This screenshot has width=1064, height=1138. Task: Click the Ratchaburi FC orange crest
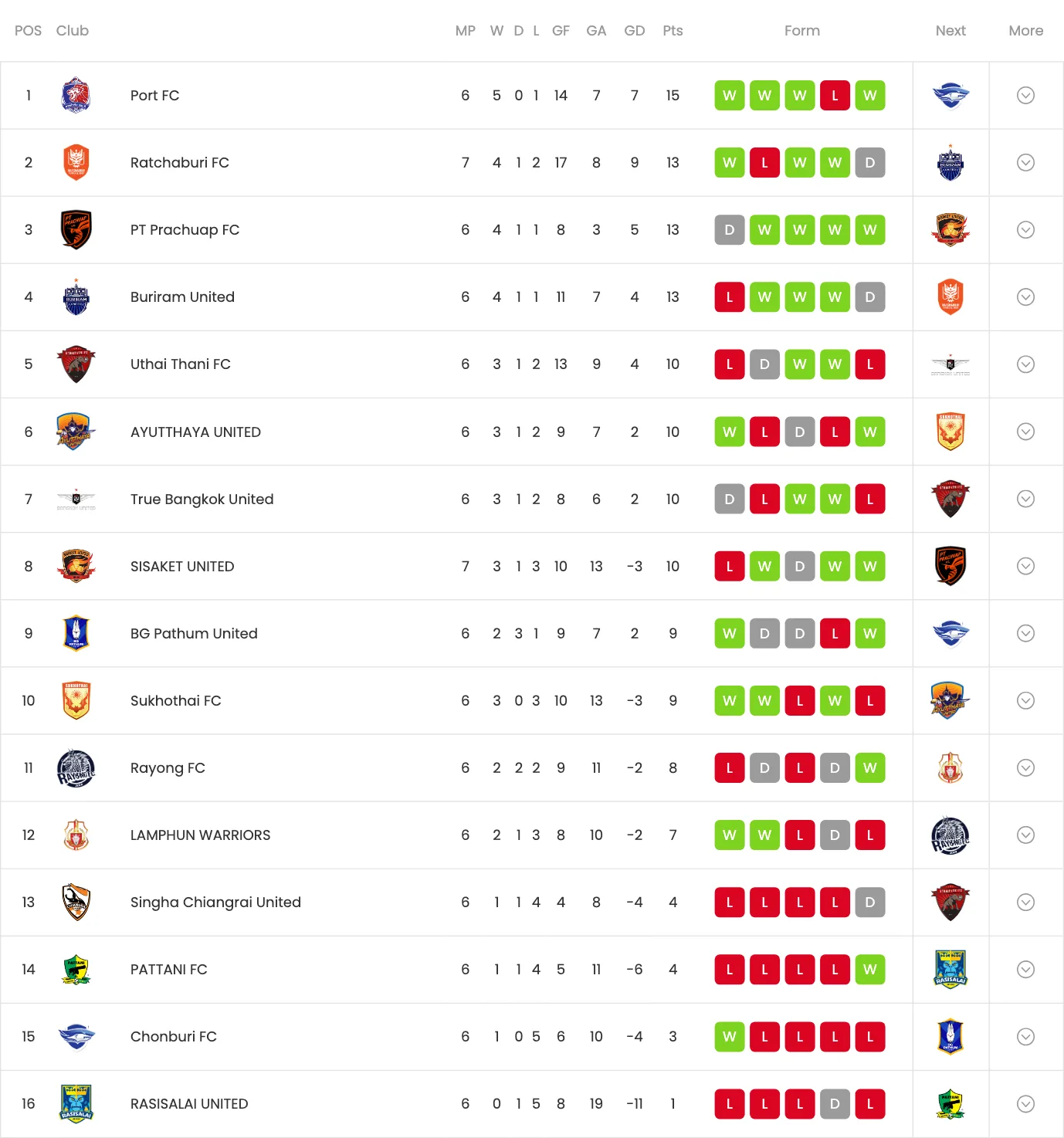point(76,162)
